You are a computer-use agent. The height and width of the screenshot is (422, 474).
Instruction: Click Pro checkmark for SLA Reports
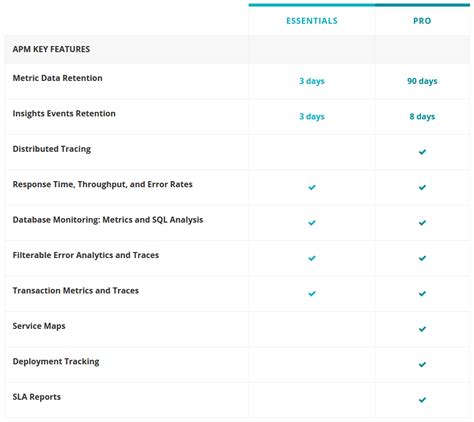pos(422,400)
